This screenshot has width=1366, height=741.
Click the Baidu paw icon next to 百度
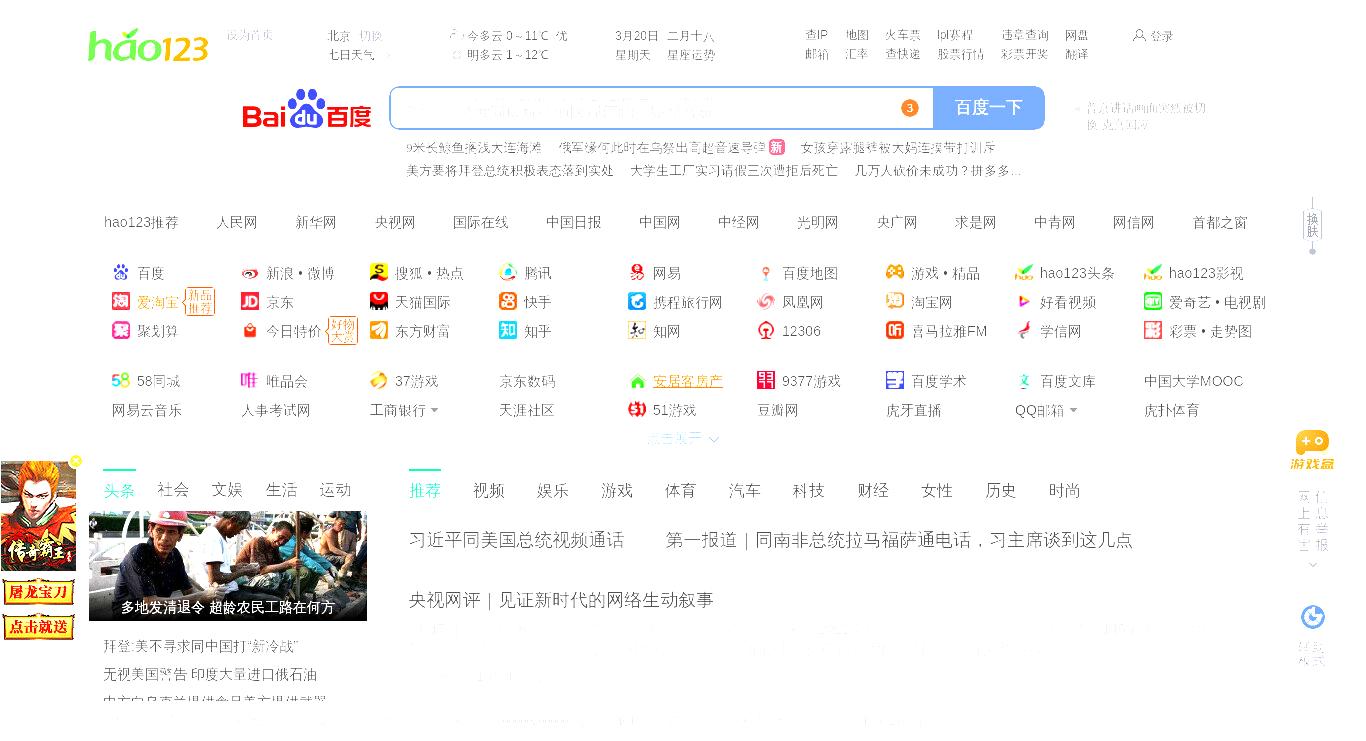pos(121,273)
